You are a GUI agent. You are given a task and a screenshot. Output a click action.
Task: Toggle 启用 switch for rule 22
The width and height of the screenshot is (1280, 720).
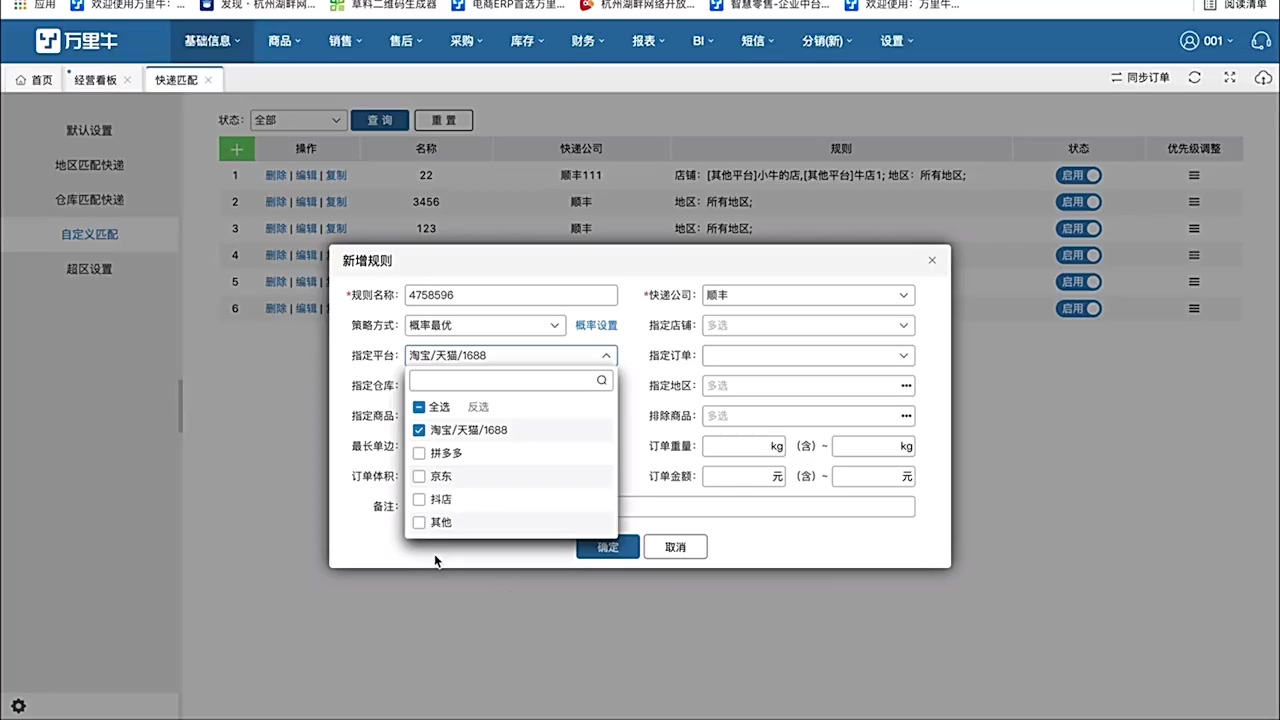click(1079, 175)
